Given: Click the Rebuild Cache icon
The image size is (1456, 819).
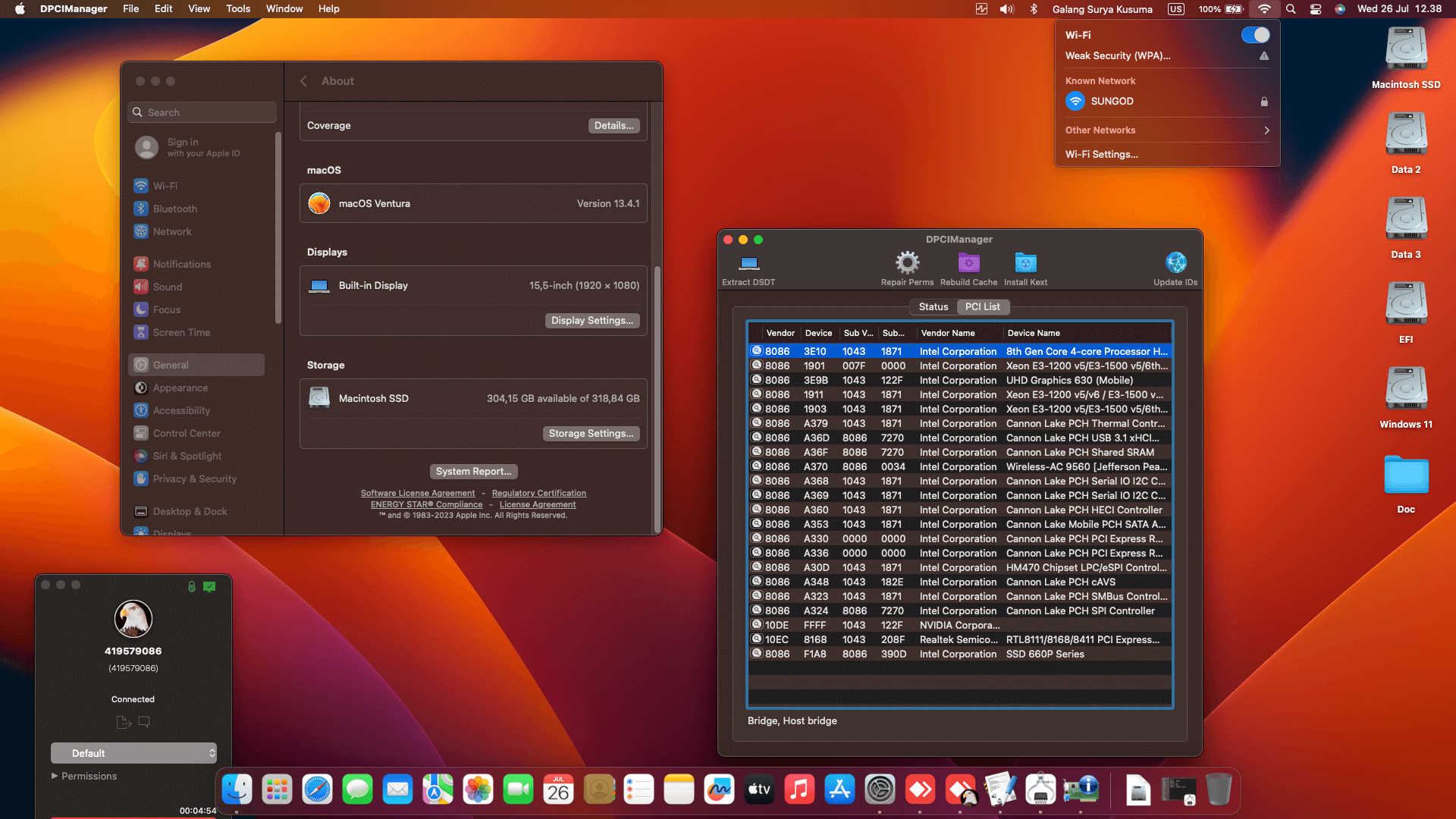Looking at the screenshot, I should (x=968, y=266).
